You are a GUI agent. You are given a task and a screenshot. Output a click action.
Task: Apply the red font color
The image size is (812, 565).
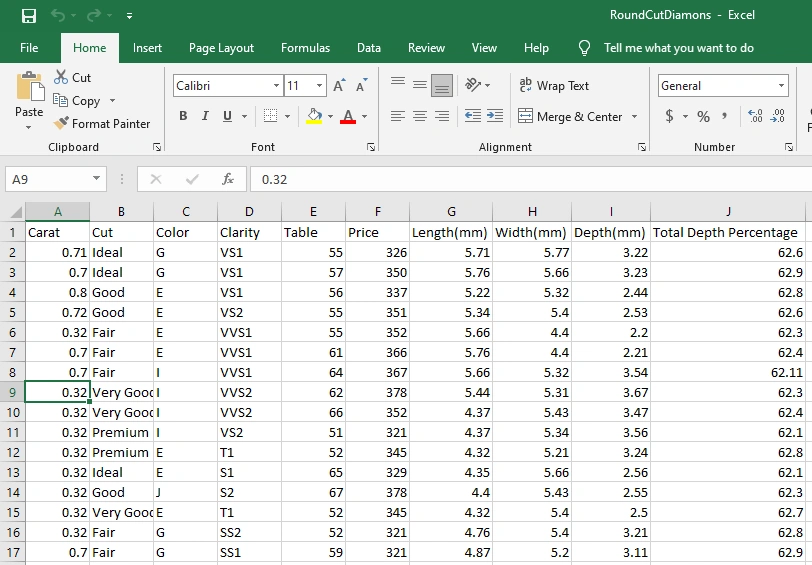[348, 116]
